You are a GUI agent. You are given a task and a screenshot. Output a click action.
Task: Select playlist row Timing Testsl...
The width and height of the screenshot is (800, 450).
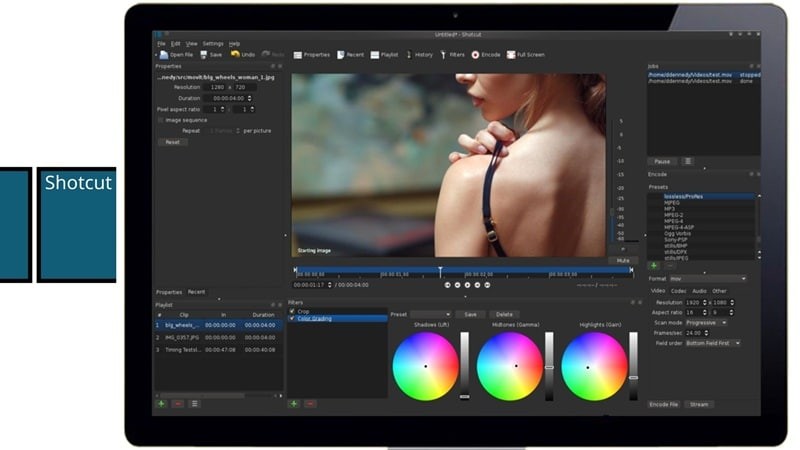pyautogui.click(x=219, y=350)
